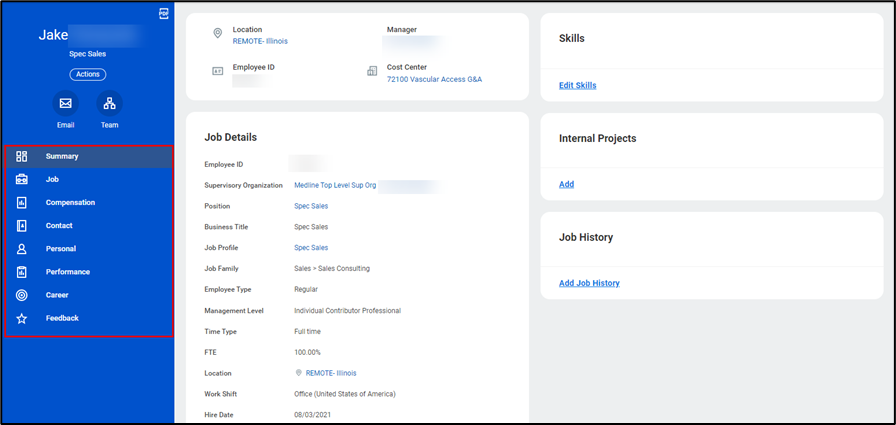896x425 pixels.
Task: Click the Email envelope icon
Action: (x=65, y=103)
